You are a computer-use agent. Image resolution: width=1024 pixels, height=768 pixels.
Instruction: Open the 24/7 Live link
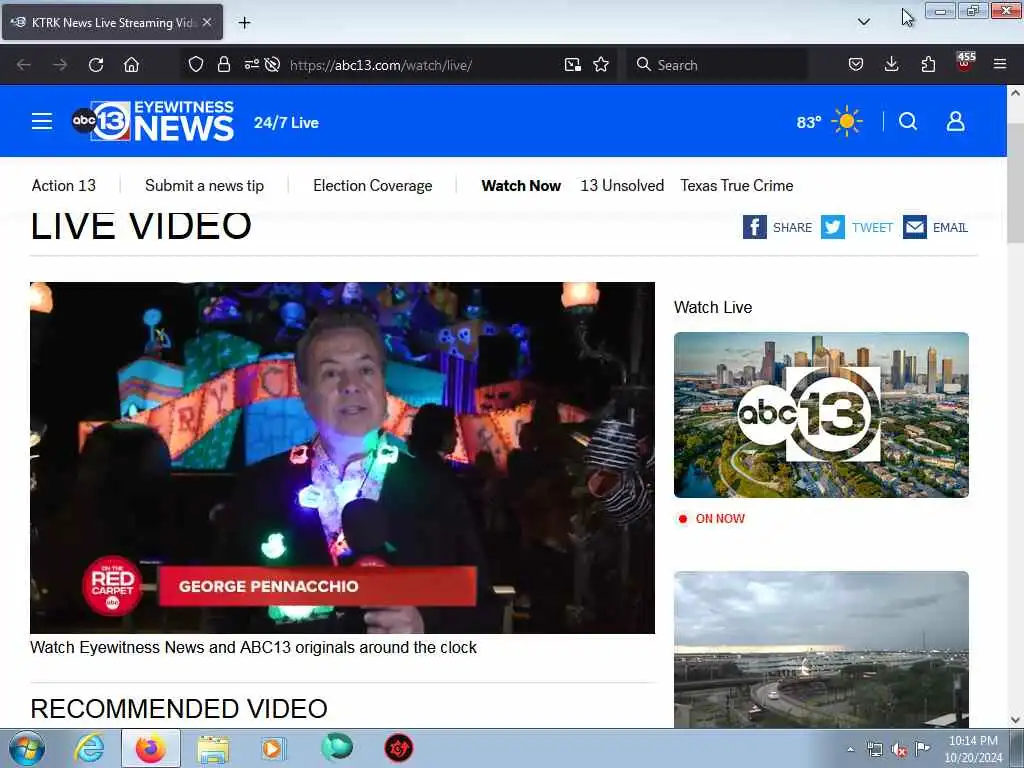tap(286, 123)
